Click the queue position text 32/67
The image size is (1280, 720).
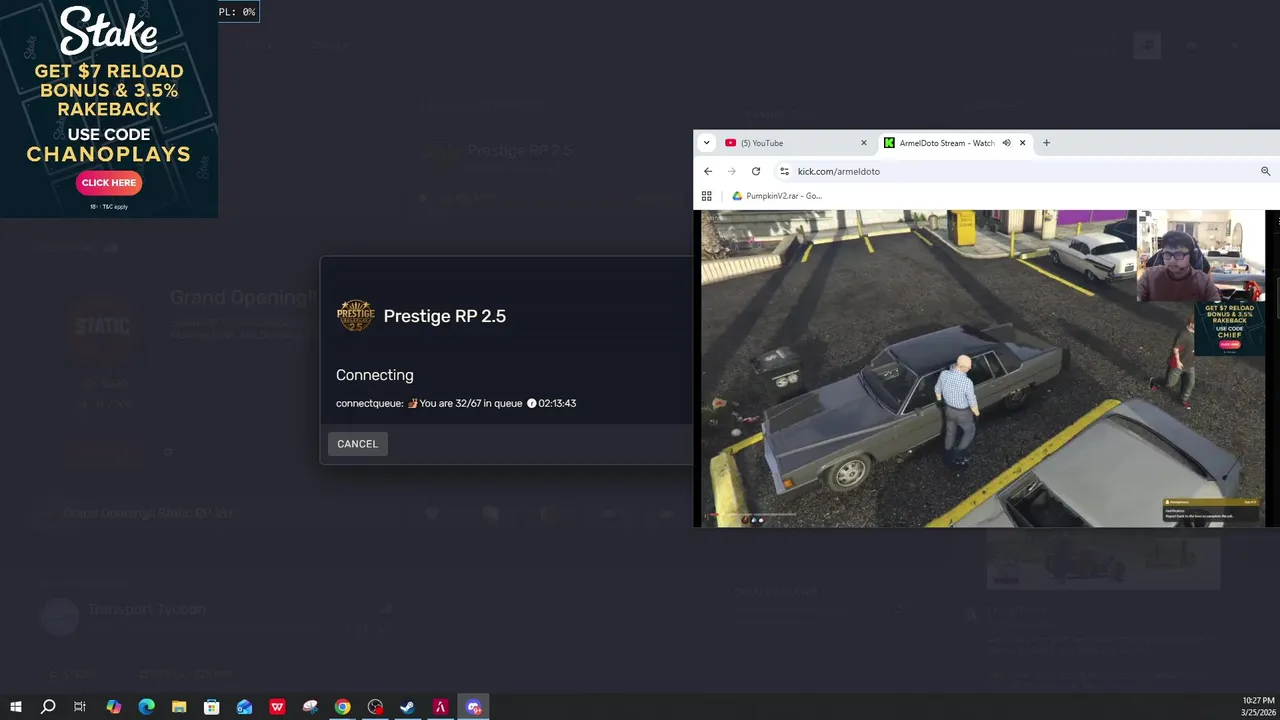(x=470, y=403)
